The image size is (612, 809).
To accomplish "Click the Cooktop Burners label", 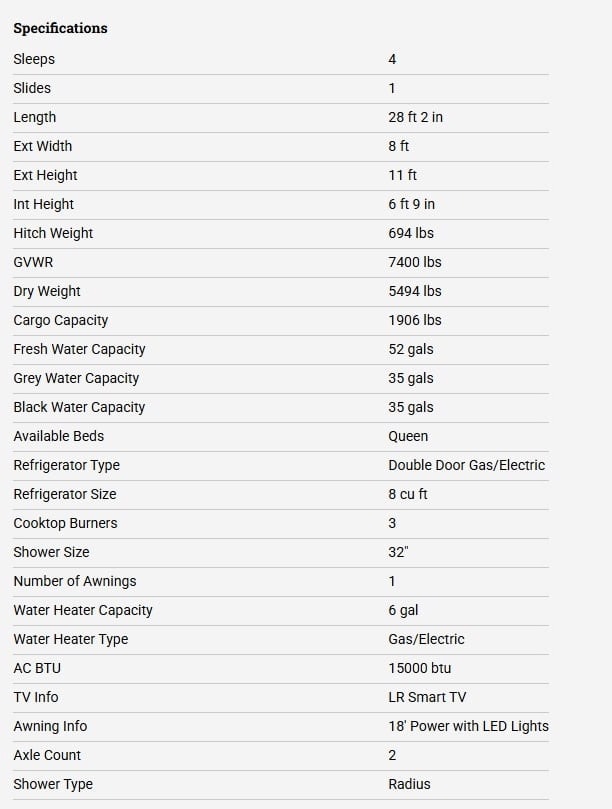I will [x=66, y=523].
